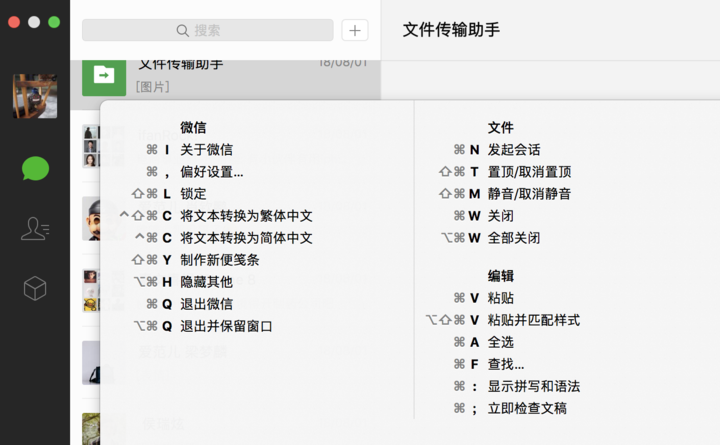Click the 微信 section heading
The width and height of the screenshot is (720, 445).
[193, 128]
